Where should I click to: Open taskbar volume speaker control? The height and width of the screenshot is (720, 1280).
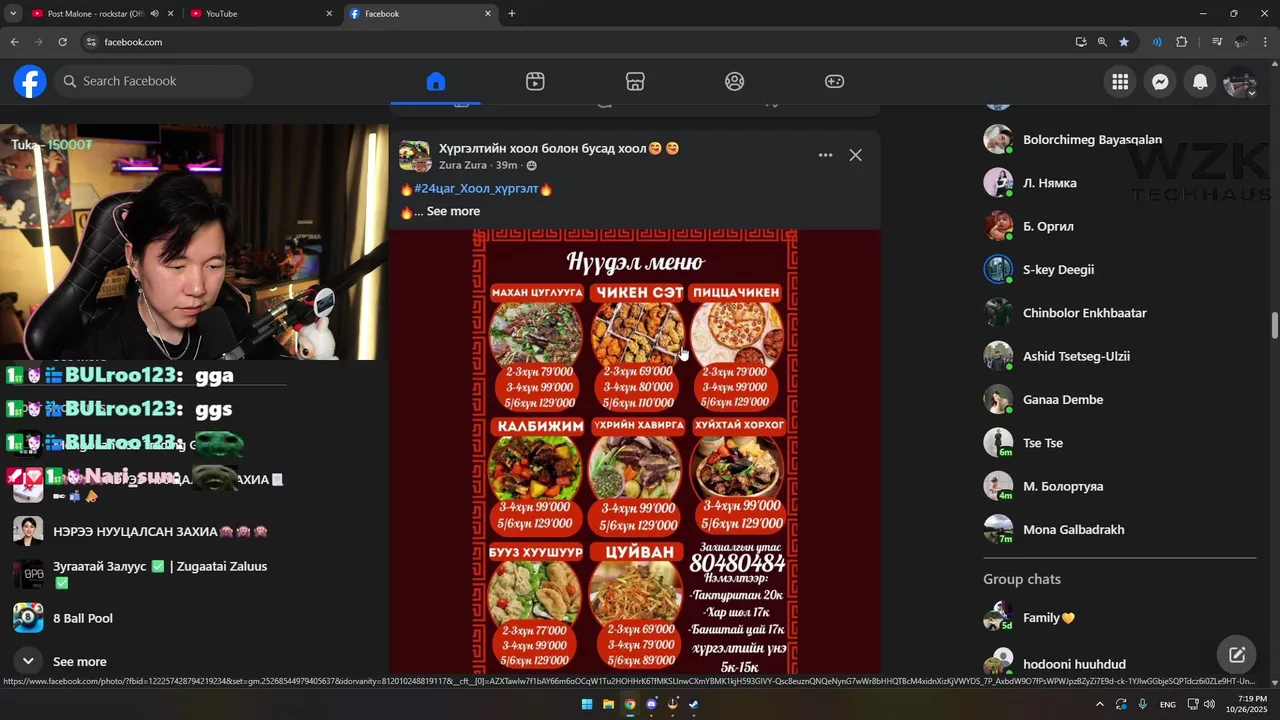click(1209, 704)
